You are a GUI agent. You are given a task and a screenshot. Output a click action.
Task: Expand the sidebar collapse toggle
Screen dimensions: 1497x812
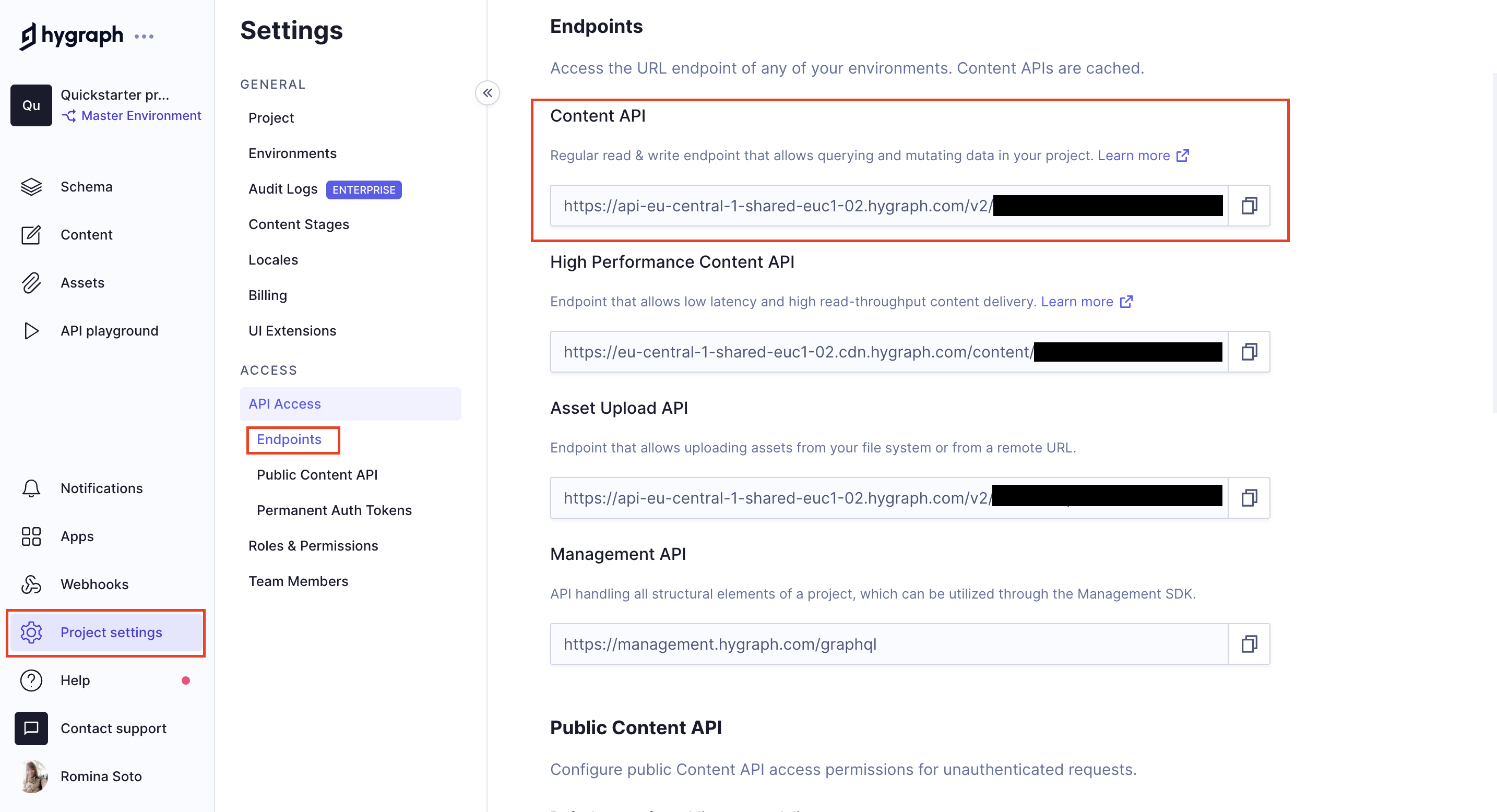[487, 92]
